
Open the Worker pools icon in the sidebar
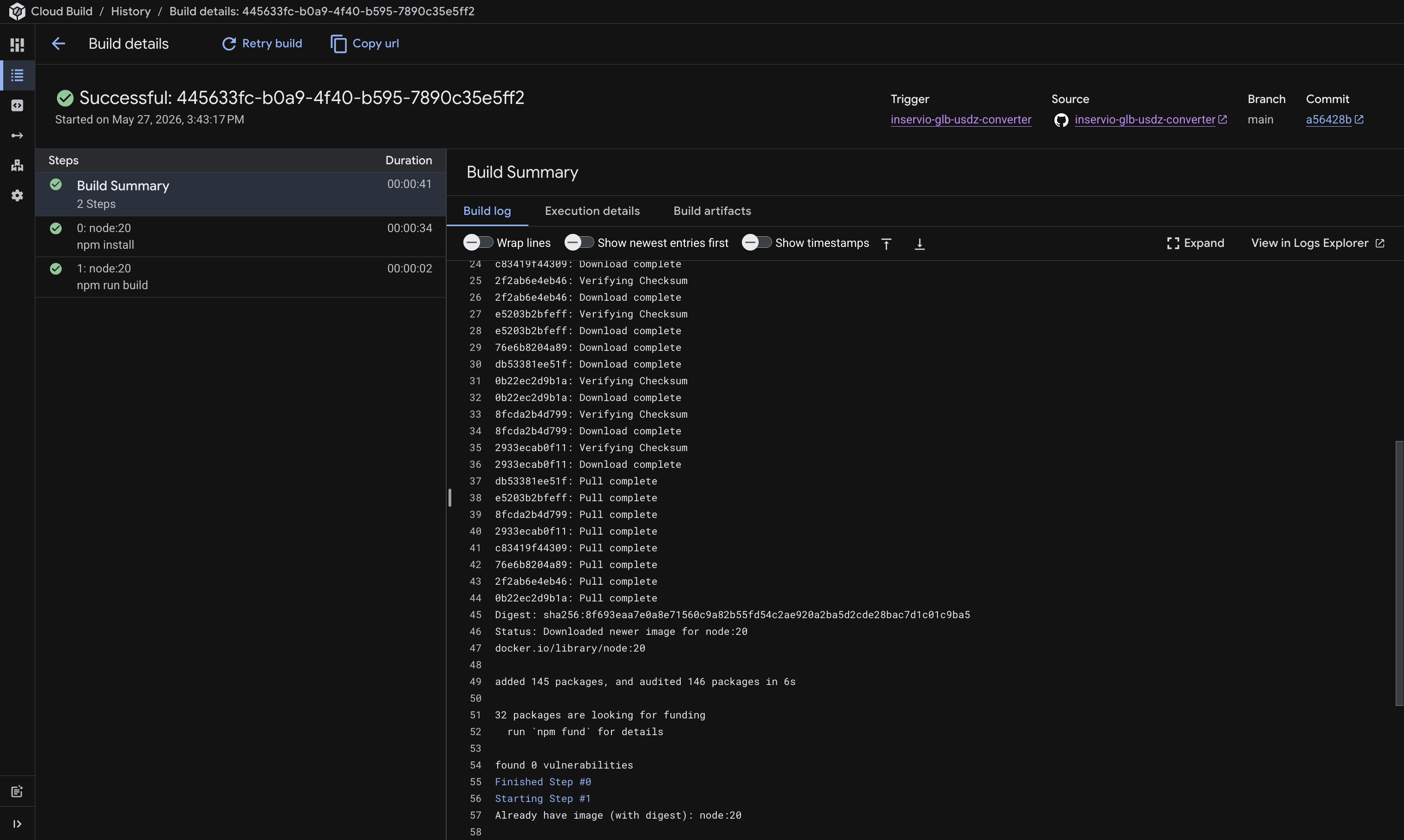click(17, 165)
